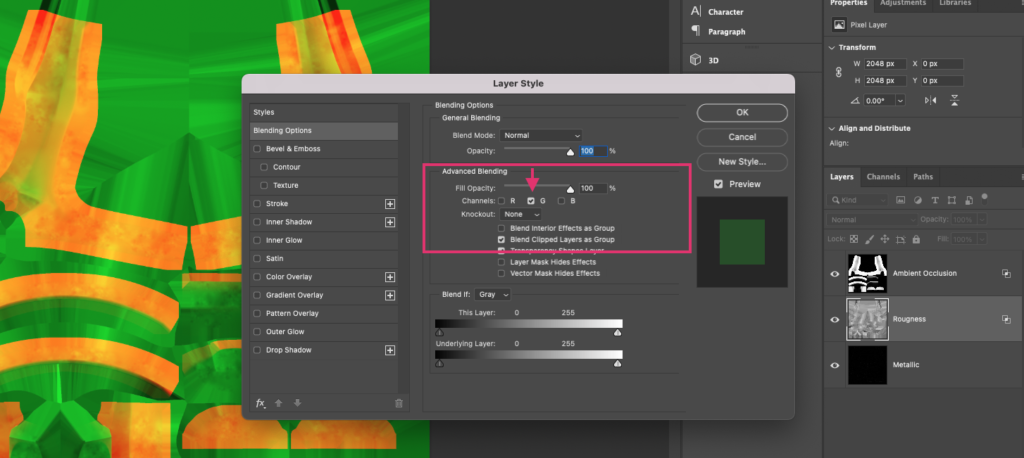Image resolution: width=1024 pixels, height=458 pixels.
Task: Switch to the Libraries tab
Action: (x=954, y=3)
